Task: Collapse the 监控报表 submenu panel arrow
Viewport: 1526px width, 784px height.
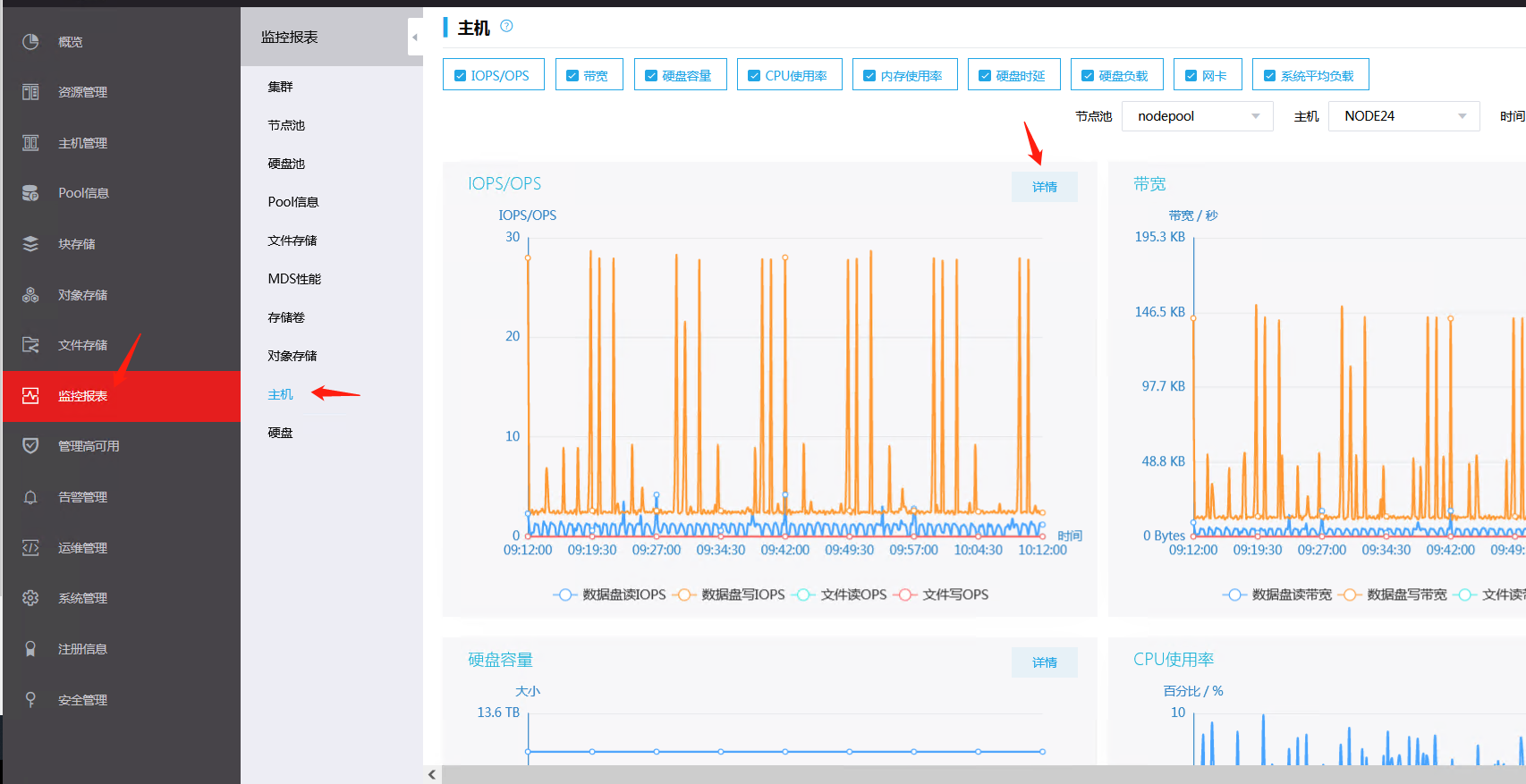Action: (415, 38)
